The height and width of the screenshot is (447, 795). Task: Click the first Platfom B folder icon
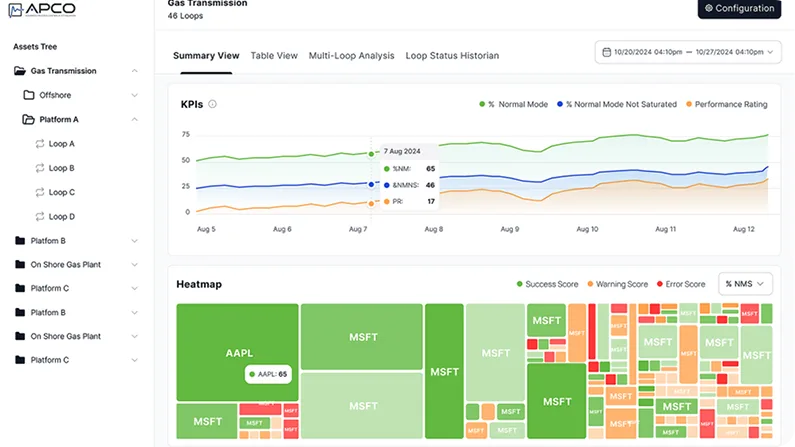pyautogui.click(x=20, y=241)
